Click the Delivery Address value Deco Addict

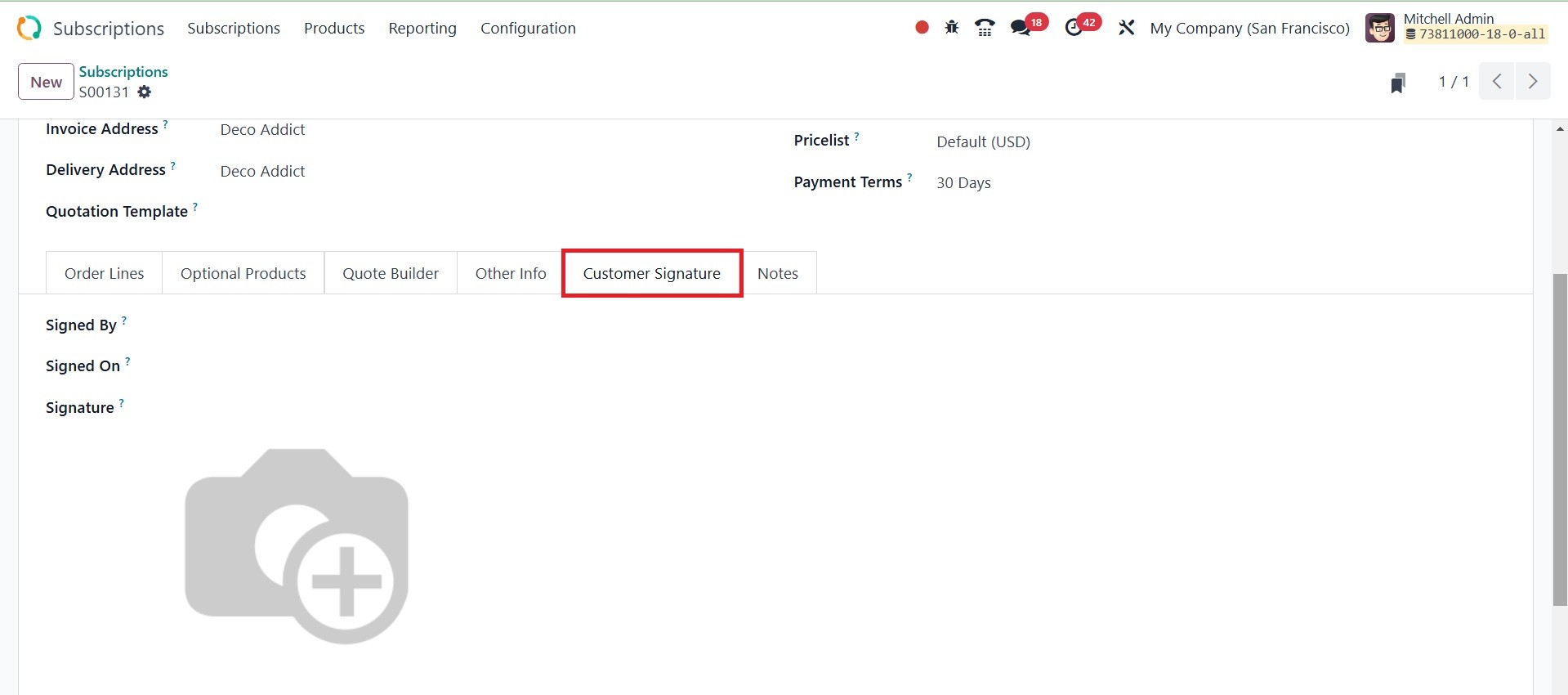pos(262,171)
